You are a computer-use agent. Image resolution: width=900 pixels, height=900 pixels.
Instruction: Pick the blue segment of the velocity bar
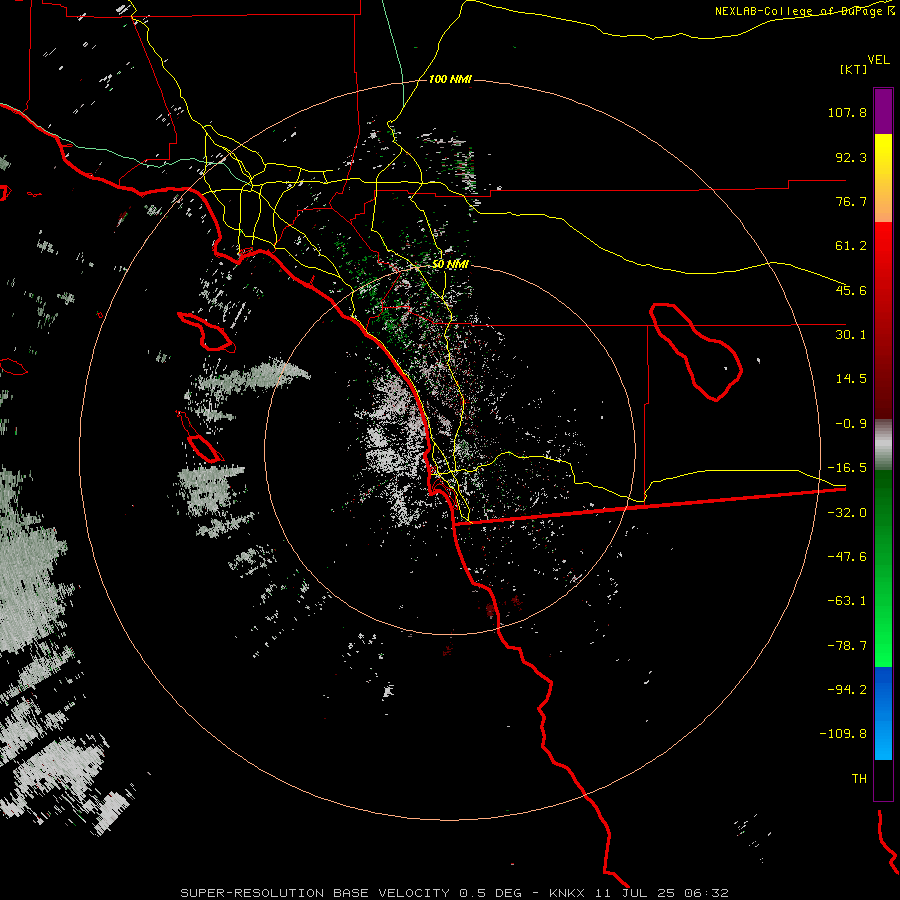[883, 713]
